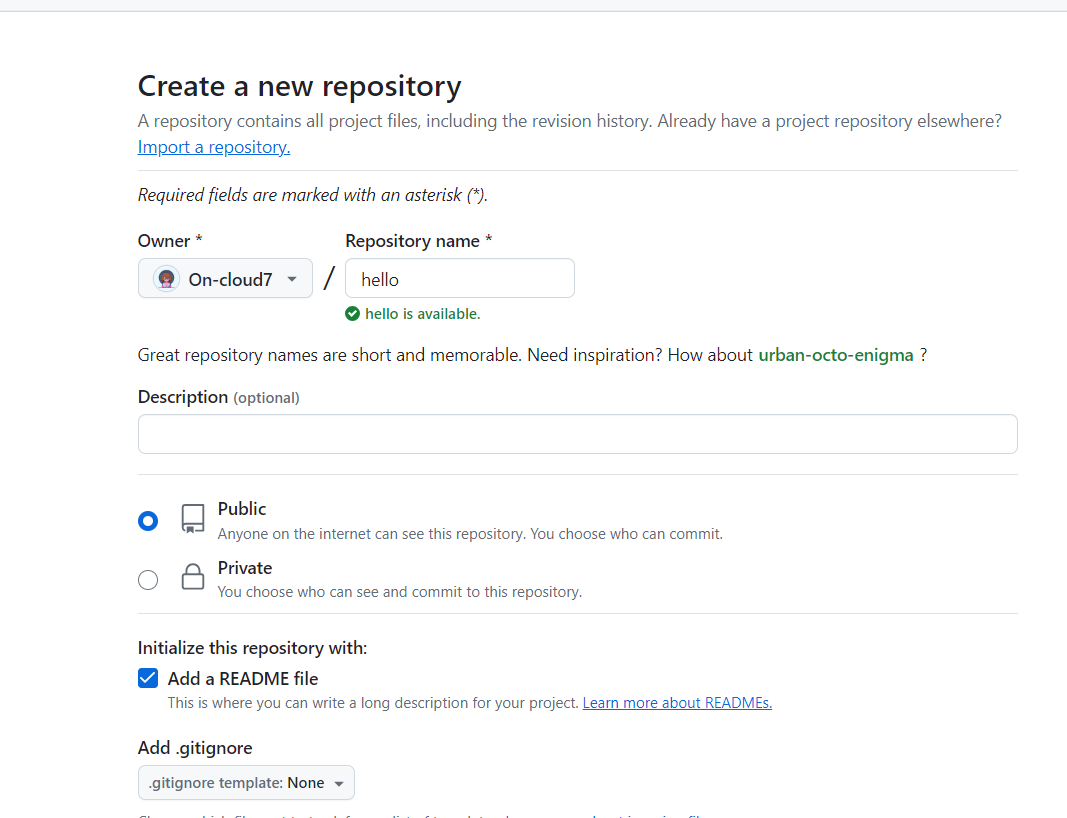1067x818 pixels.
Task: Open the .gitignore template dropdown
Action: (x=246, y=783)
